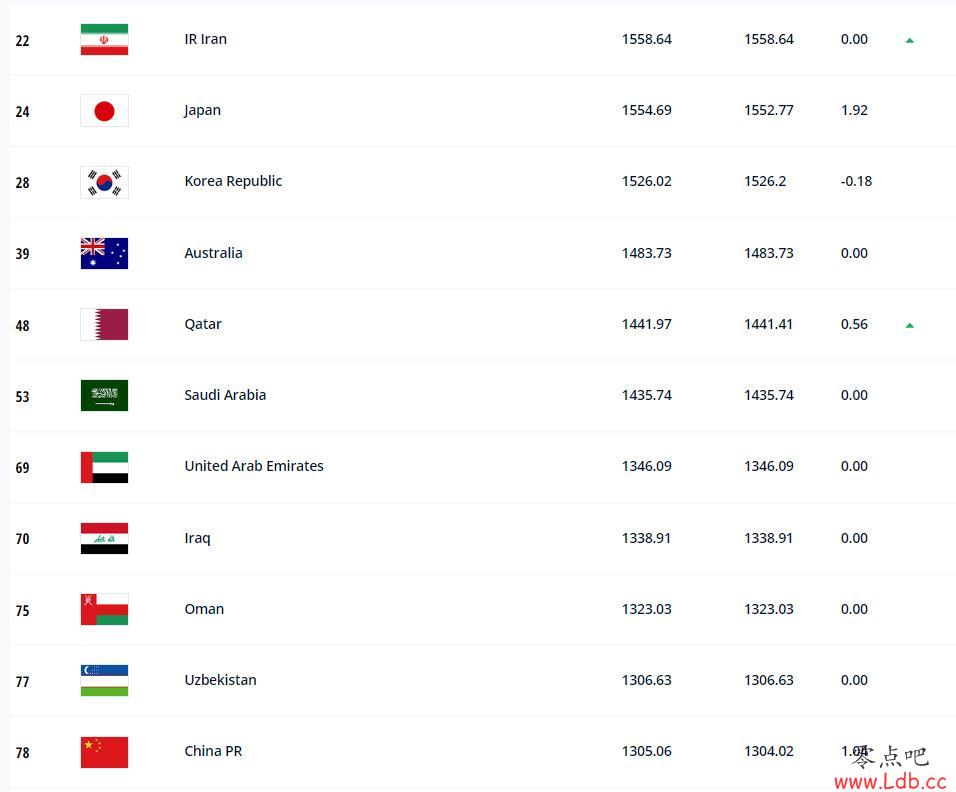The image size is (956, 792).
Task: Open the Korea Republic team link
Action: 233,181
